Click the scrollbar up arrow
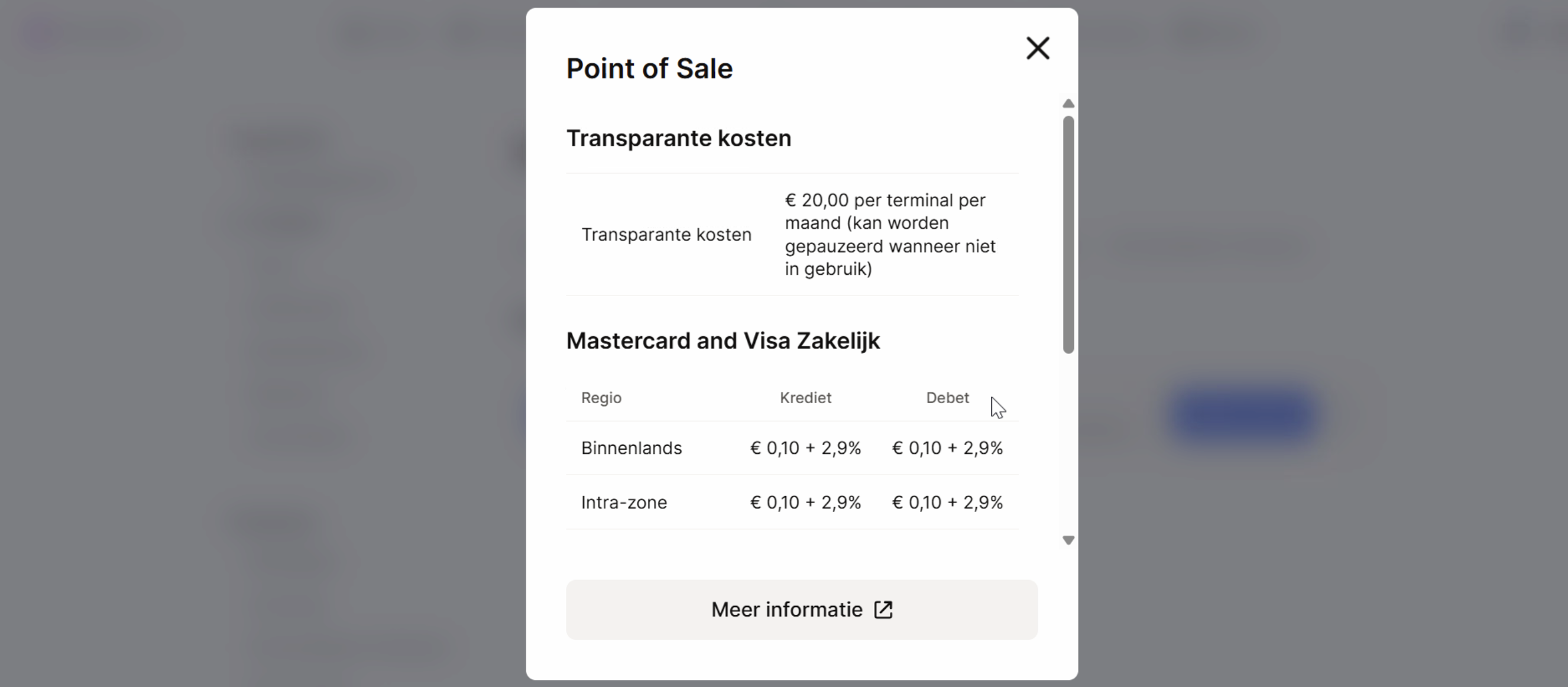The image size is (1568, 687). point(1068,104)
